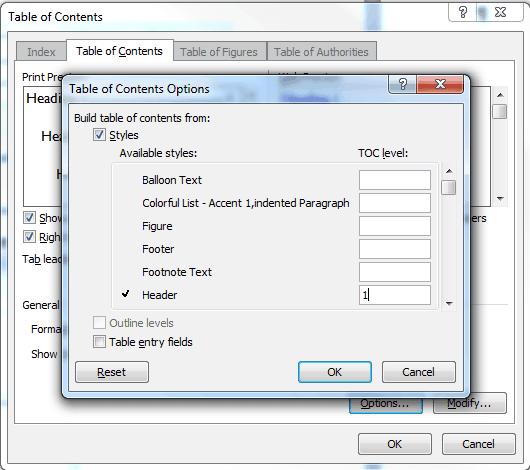Confirm options with the highlighted OK button
The width and height of the screenshot is (530, 470).
click(x=335, y=372)
